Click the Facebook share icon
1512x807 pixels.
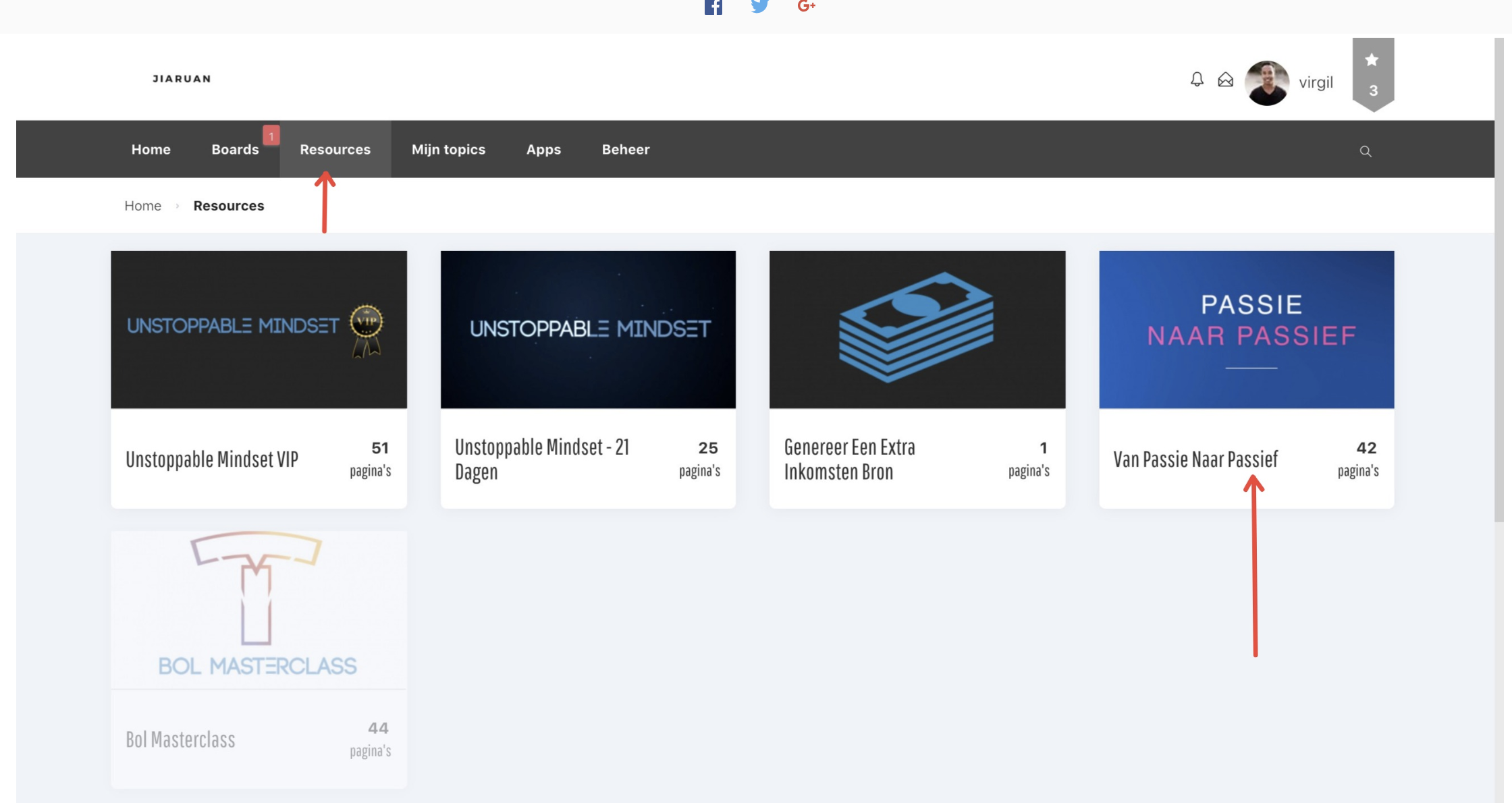713,7
